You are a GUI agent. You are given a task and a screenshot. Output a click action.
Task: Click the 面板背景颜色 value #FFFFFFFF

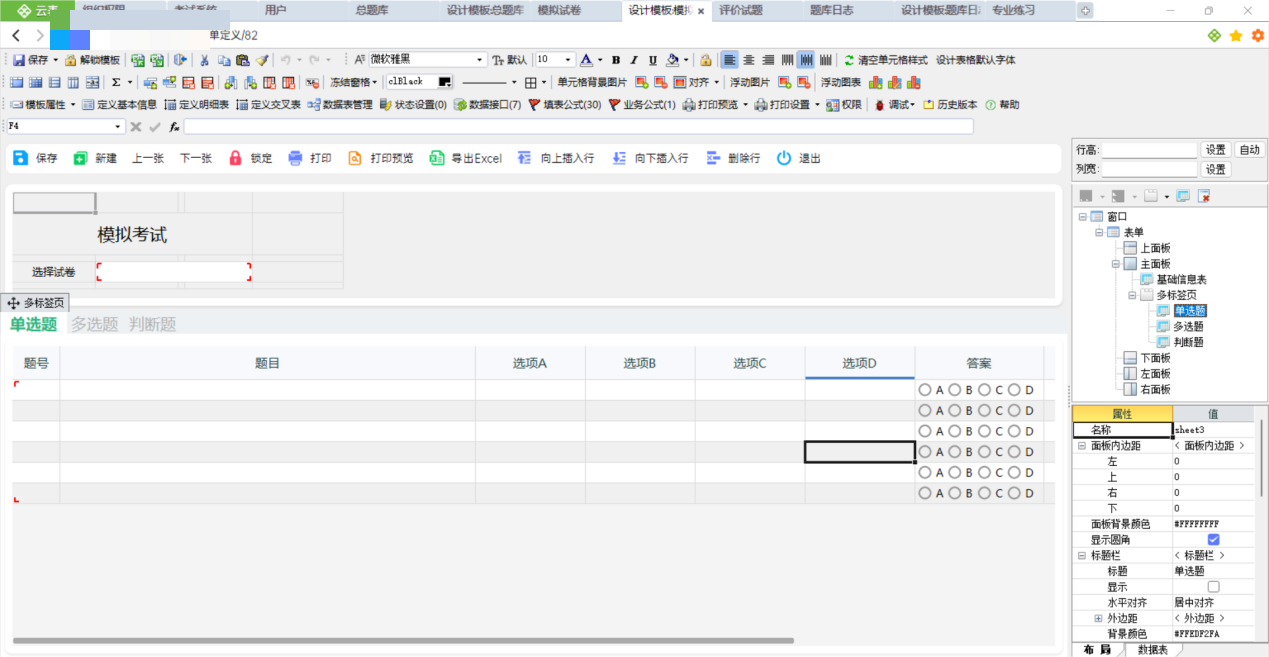pos(1214,524)
